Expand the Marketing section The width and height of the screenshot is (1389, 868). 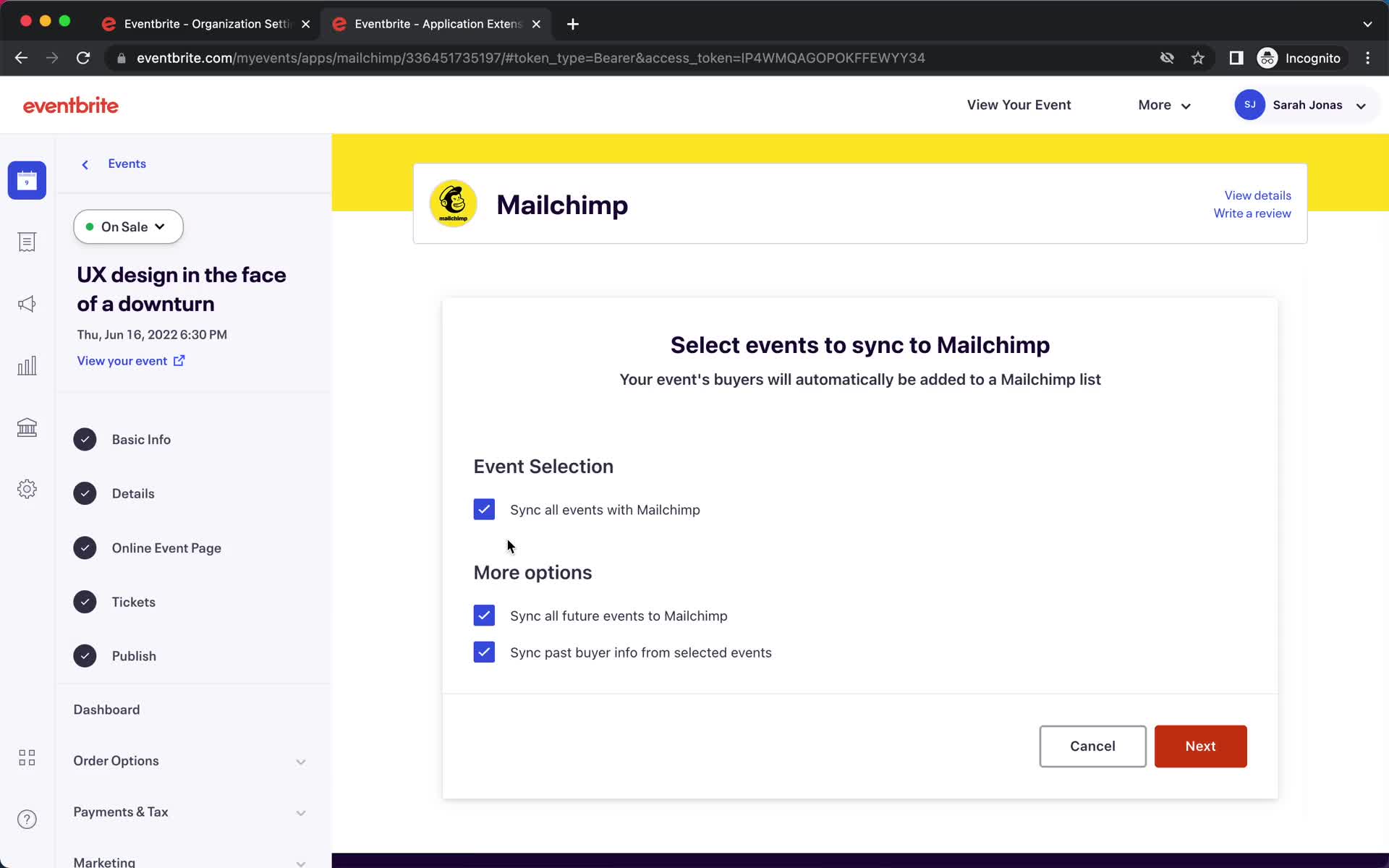pos(301,861)
